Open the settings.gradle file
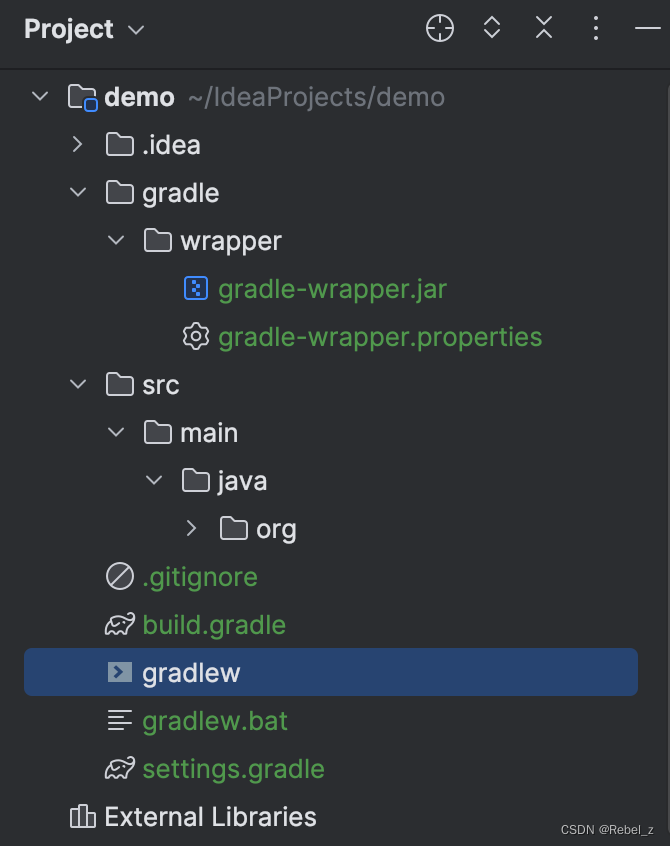670x846 pixels. [x=233, y=768]
